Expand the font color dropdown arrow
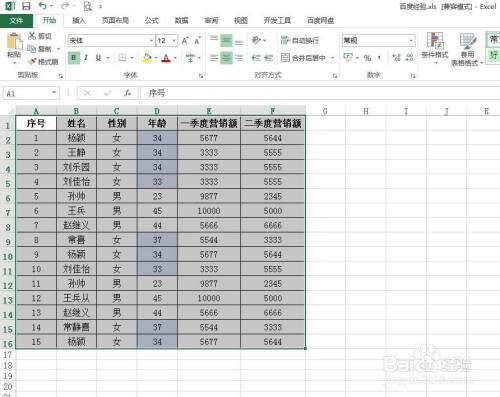The image size is (500, 397). pos(175,58)
